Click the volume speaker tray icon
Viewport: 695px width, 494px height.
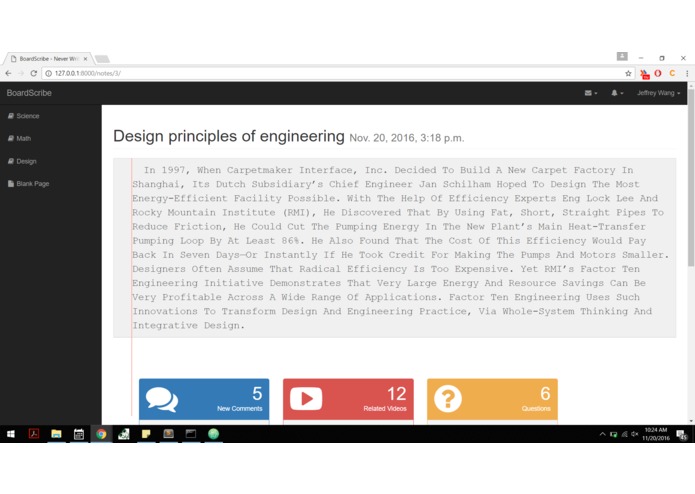point(635,434)
